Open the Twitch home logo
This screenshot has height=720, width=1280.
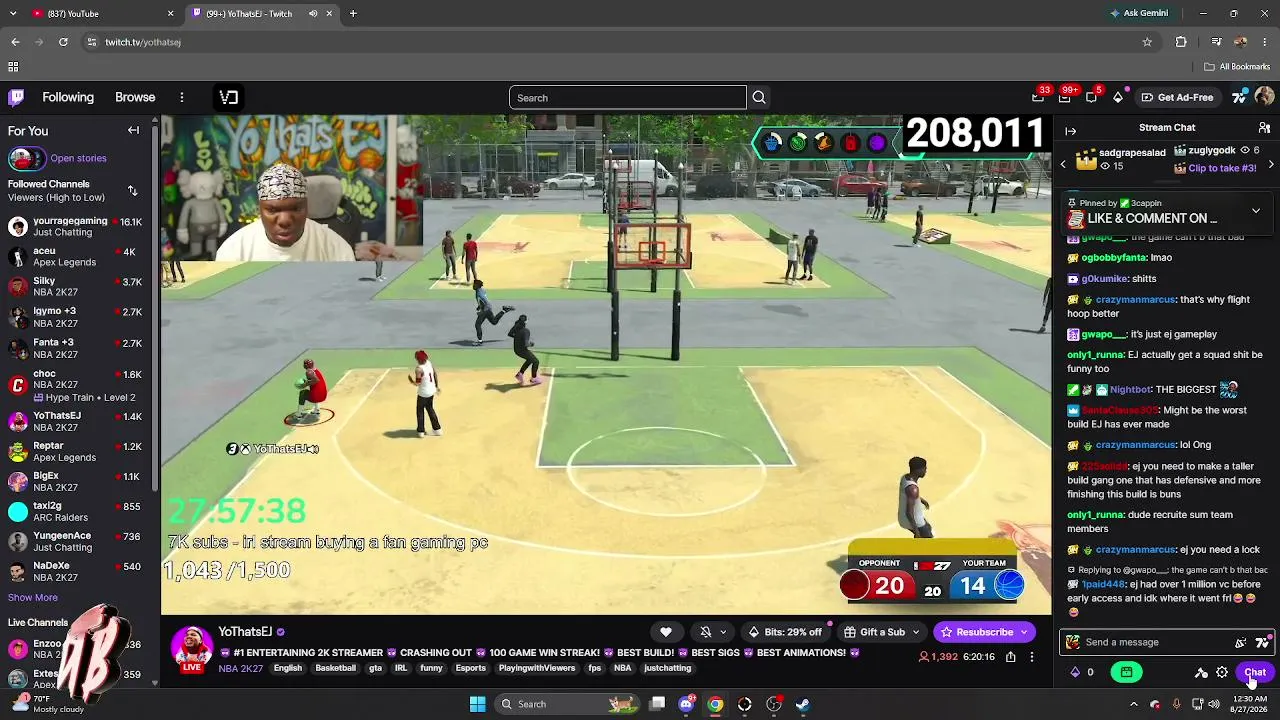(x=16, y=97)
